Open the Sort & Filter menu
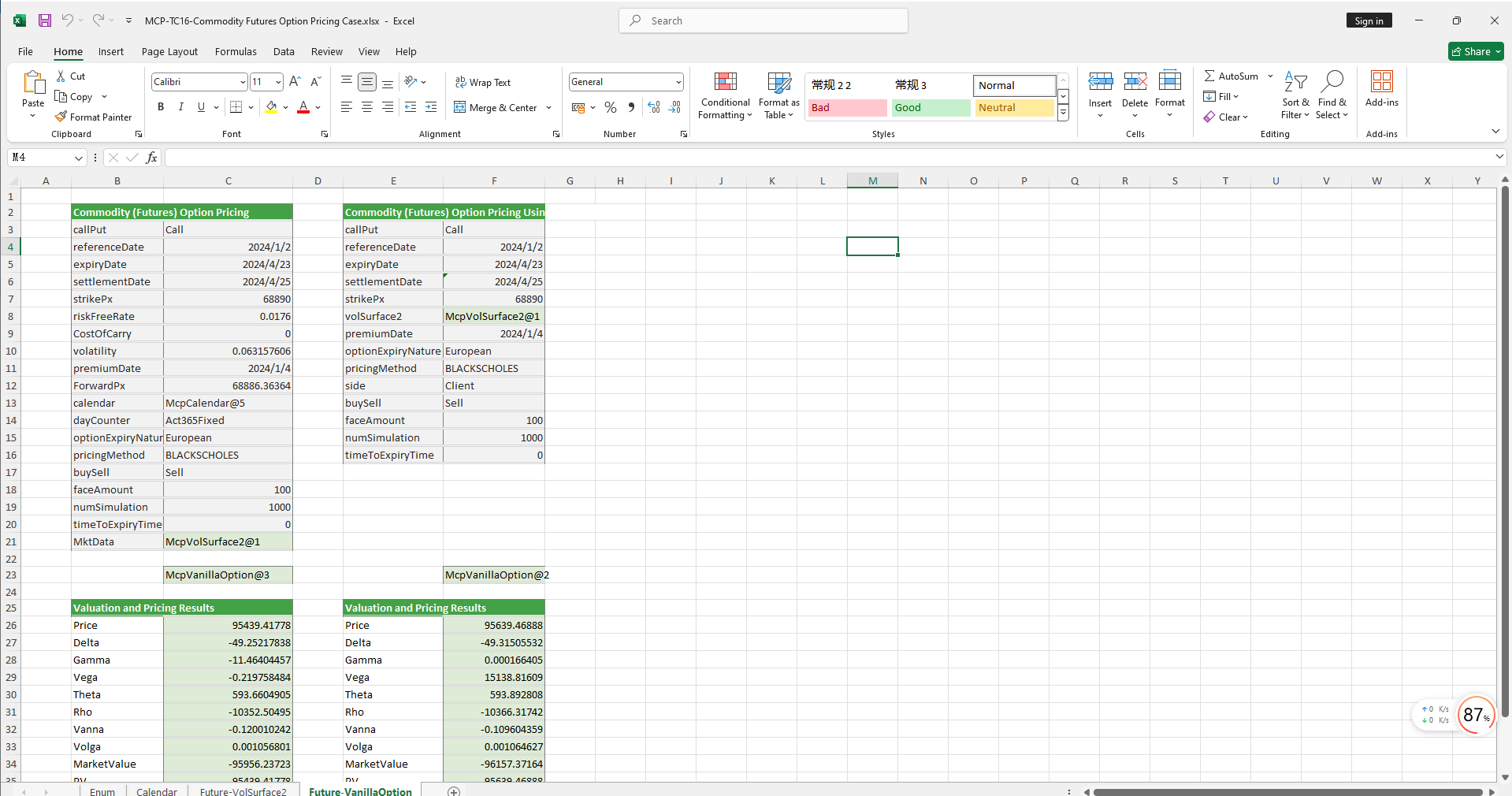Screen dimensions: 1512x796 (x=1295, y=95)
